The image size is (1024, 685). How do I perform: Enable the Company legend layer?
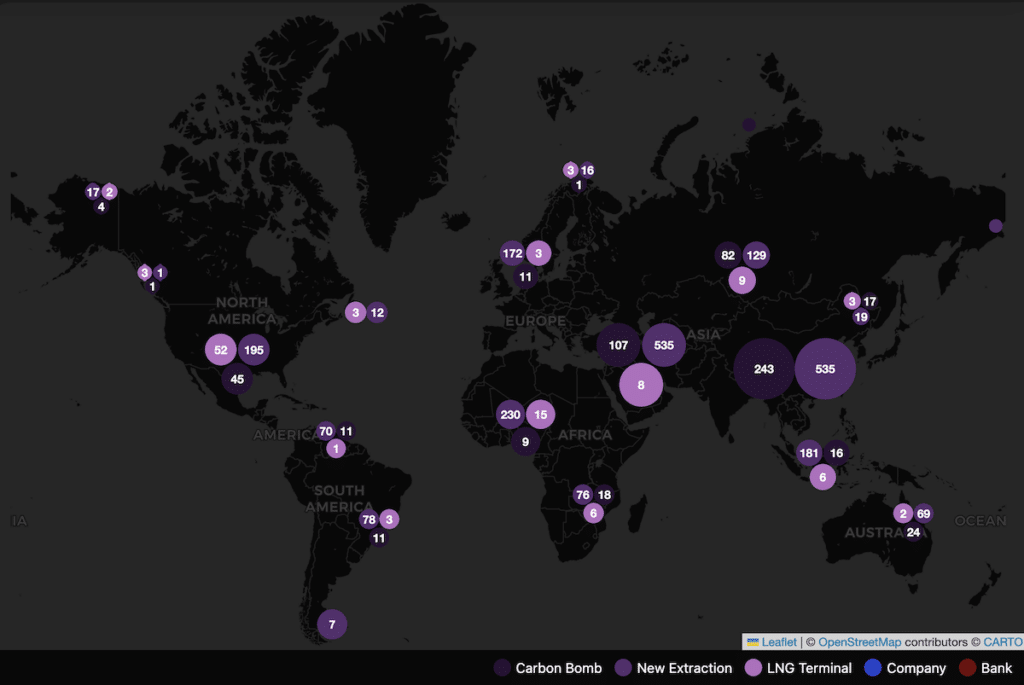(905, 668)
